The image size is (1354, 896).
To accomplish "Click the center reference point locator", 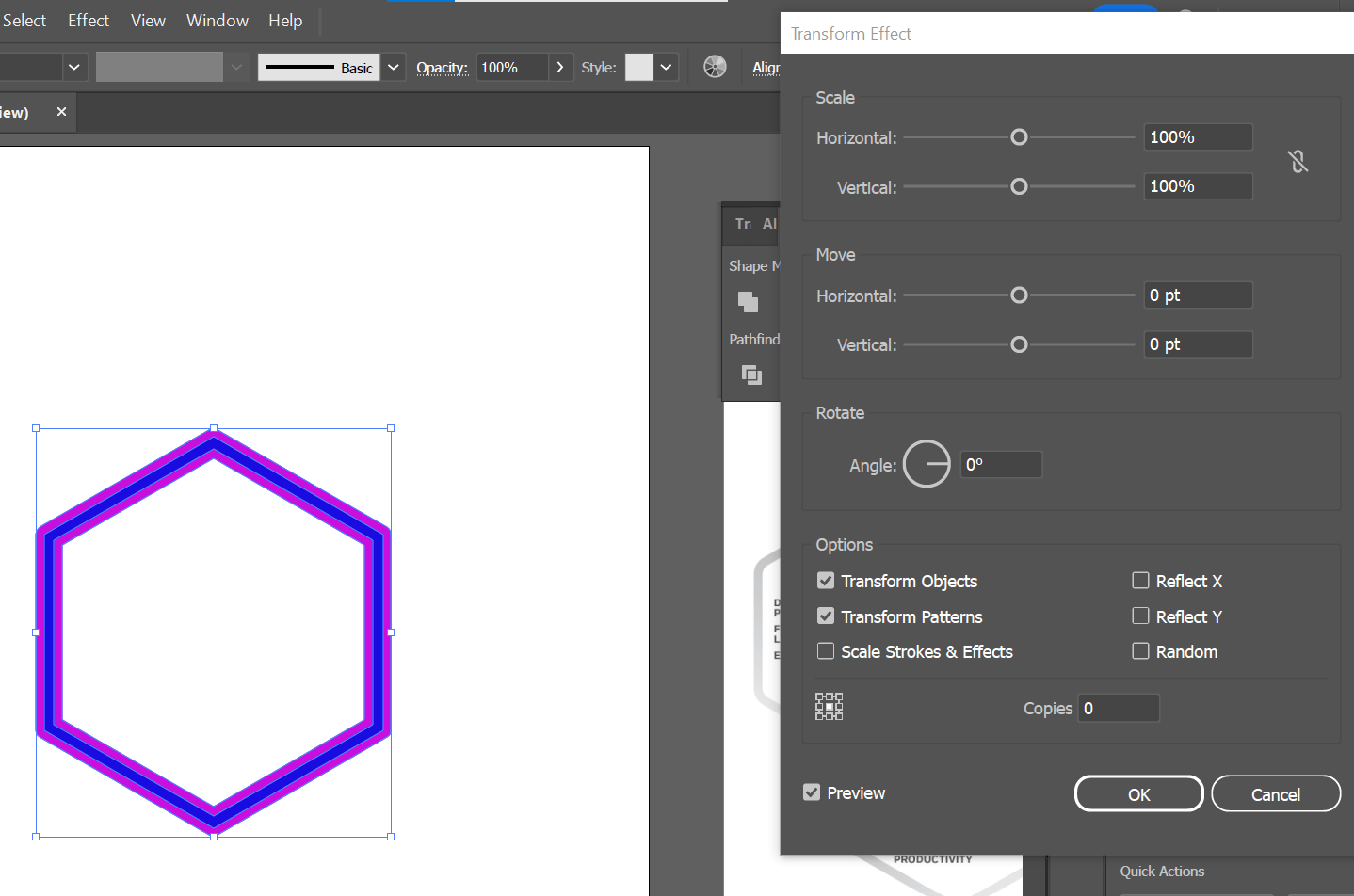I will 829,706.
